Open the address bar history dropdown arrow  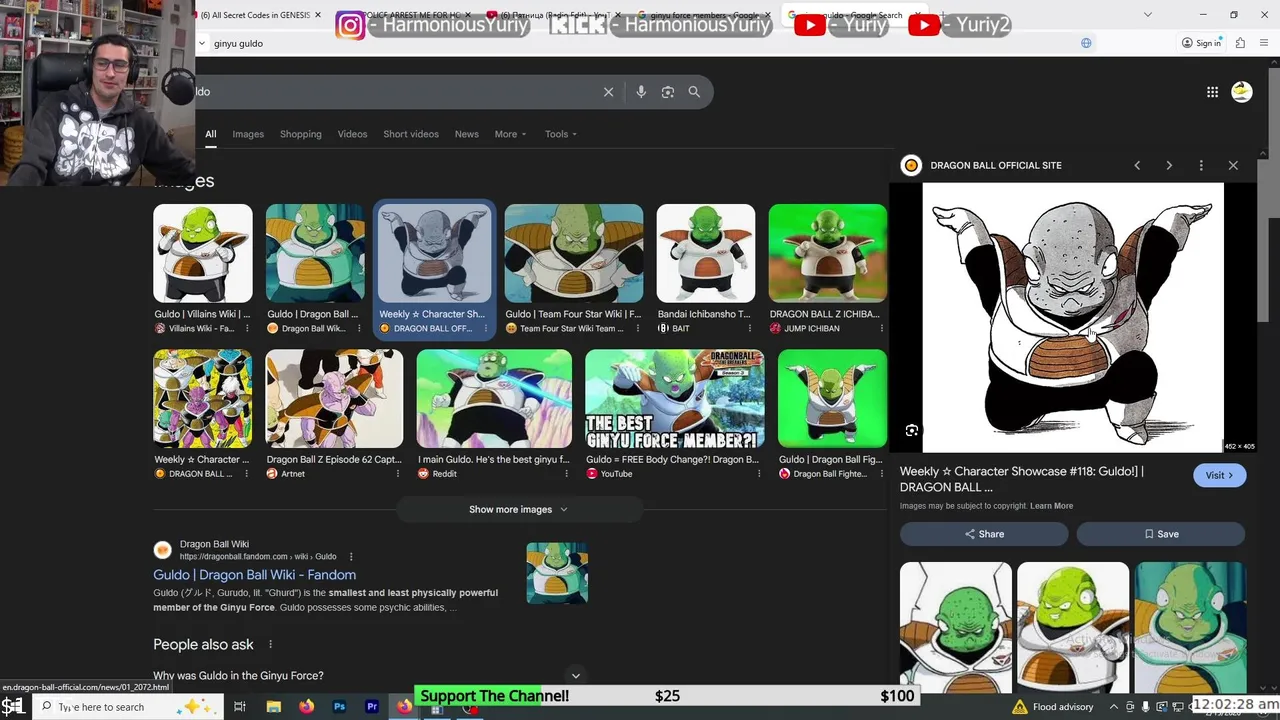tap(202, 43)
